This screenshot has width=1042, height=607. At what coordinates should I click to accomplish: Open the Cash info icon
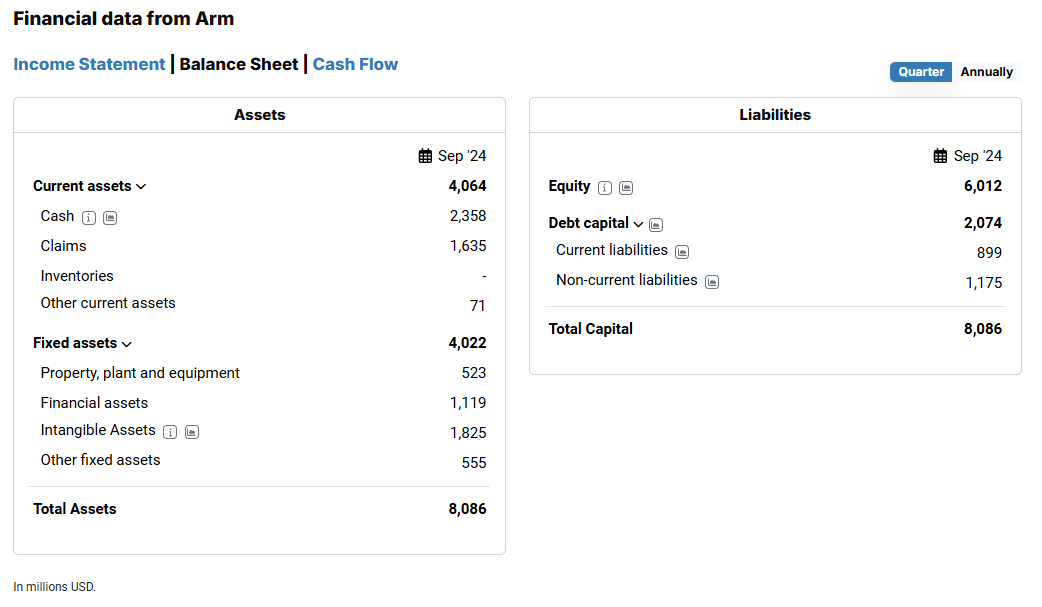pos(88,218)
